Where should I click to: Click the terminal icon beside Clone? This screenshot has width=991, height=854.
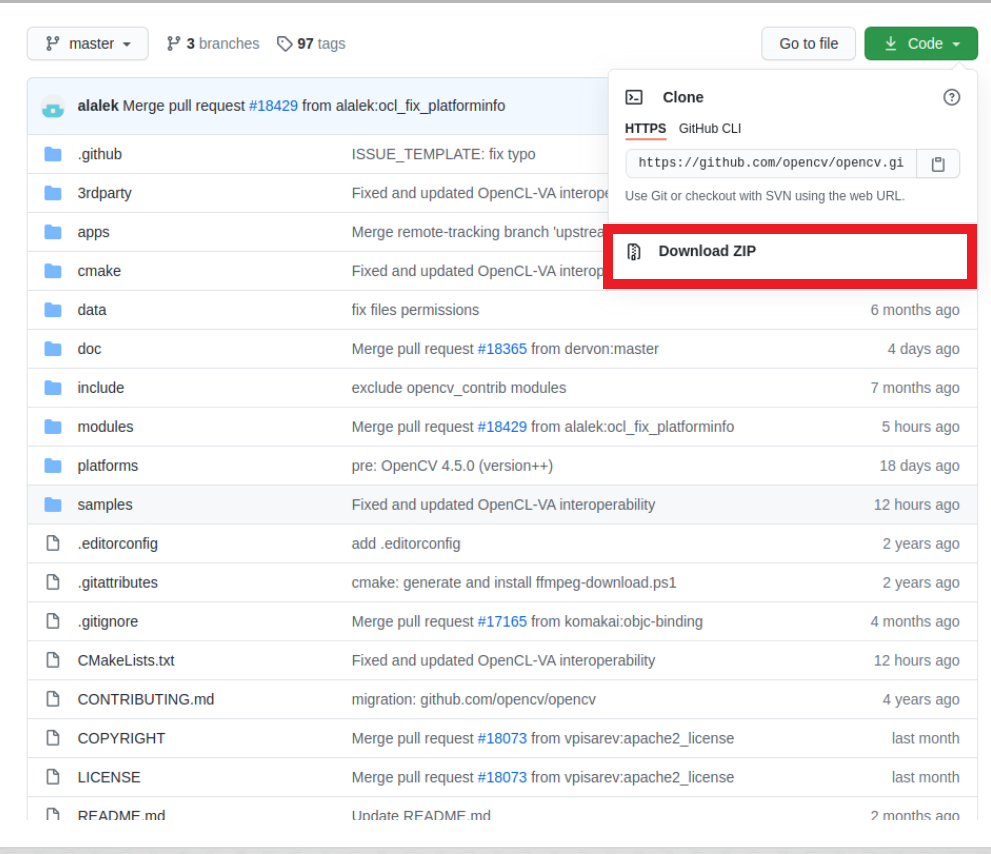pyautogui.click(x=634, y=97)
